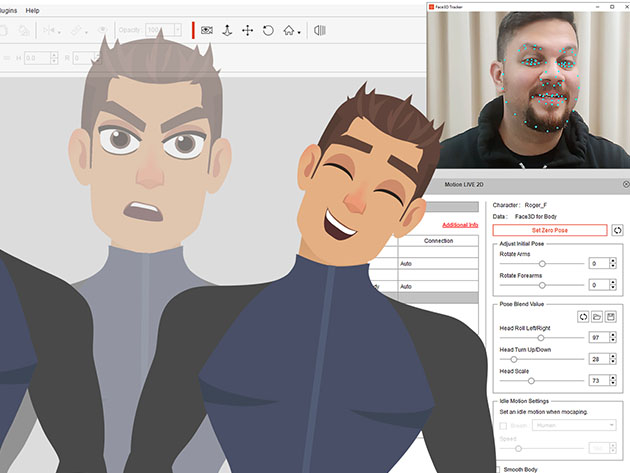Click the Head Scale value stepper
Viewport: 630px width, 473px height.
coord(613,380)
